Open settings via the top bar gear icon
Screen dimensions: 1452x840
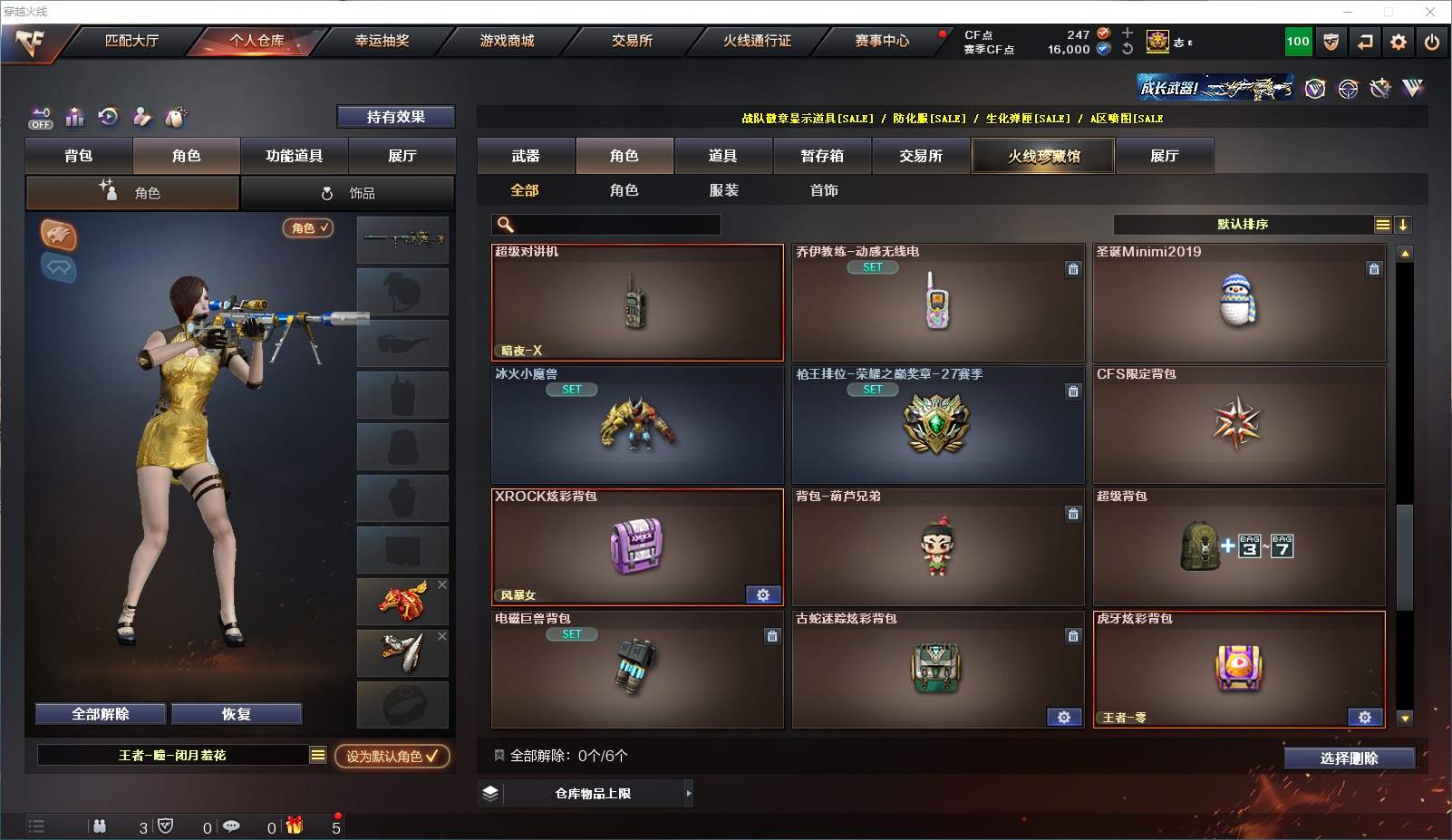coord(1399,42)
